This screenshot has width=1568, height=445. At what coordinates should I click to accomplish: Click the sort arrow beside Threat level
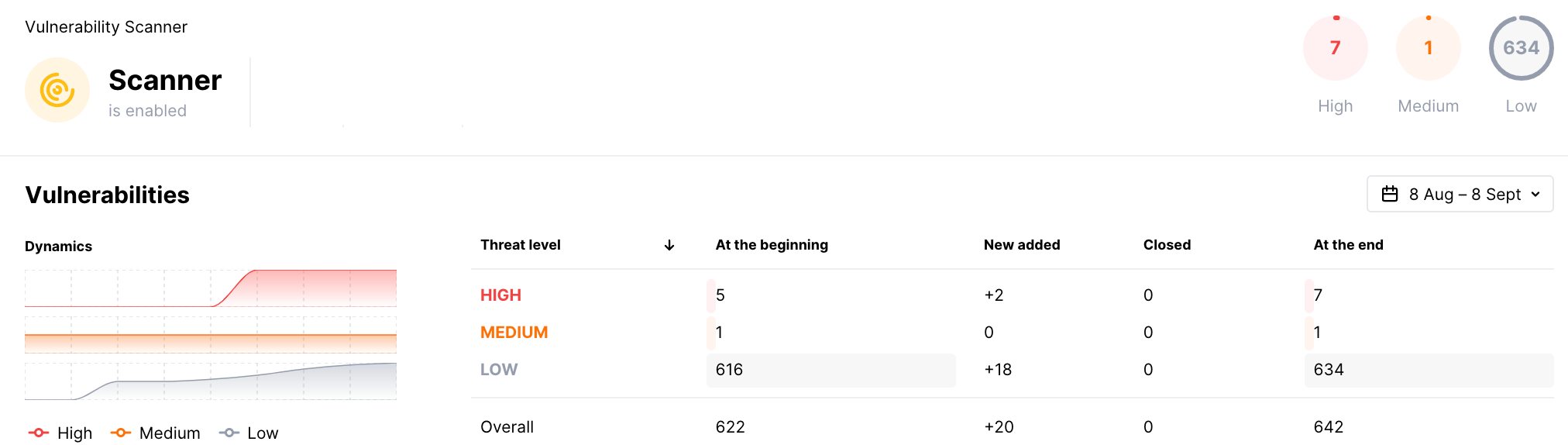669,245
